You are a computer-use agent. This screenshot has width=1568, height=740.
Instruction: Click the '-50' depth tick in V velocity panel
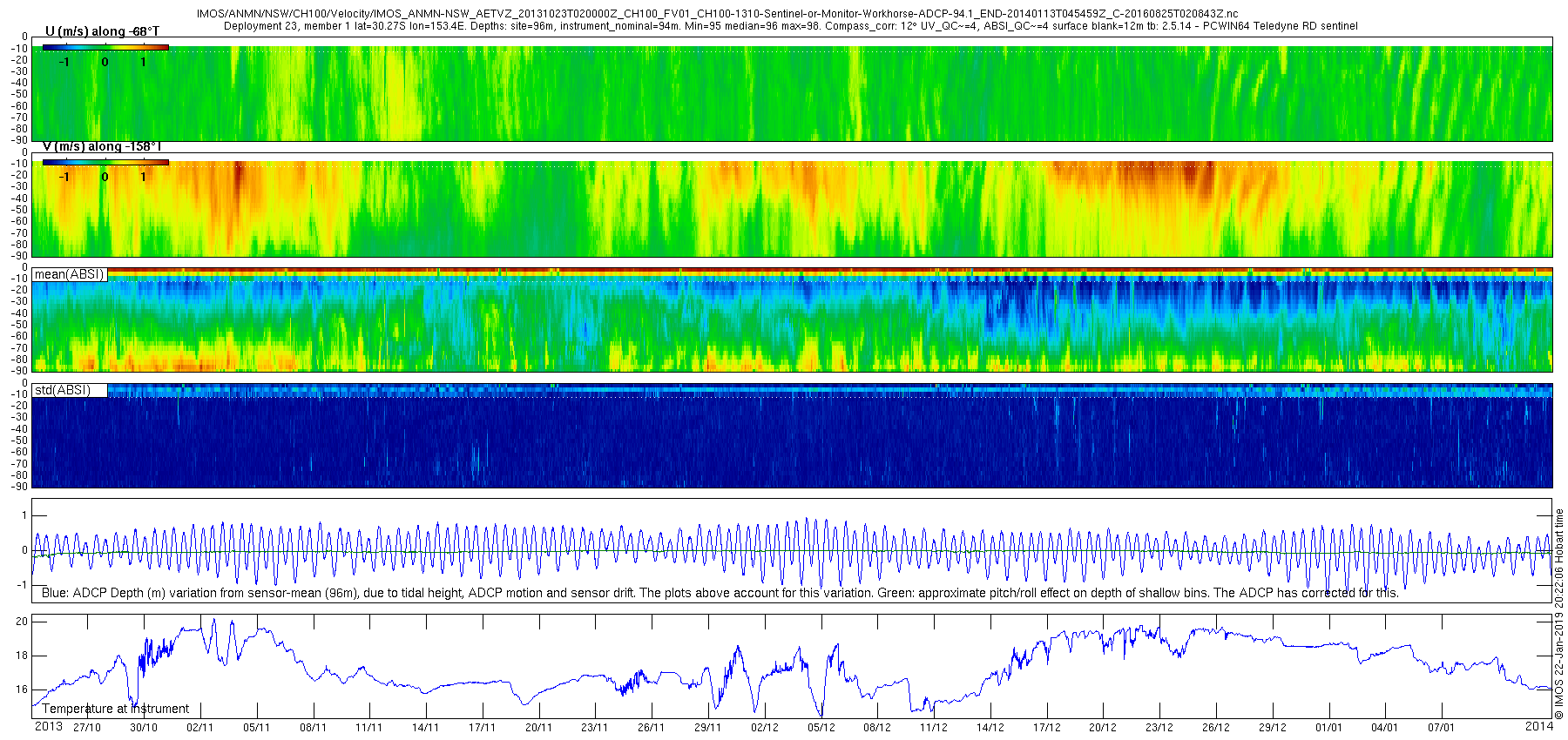[19, 210]
